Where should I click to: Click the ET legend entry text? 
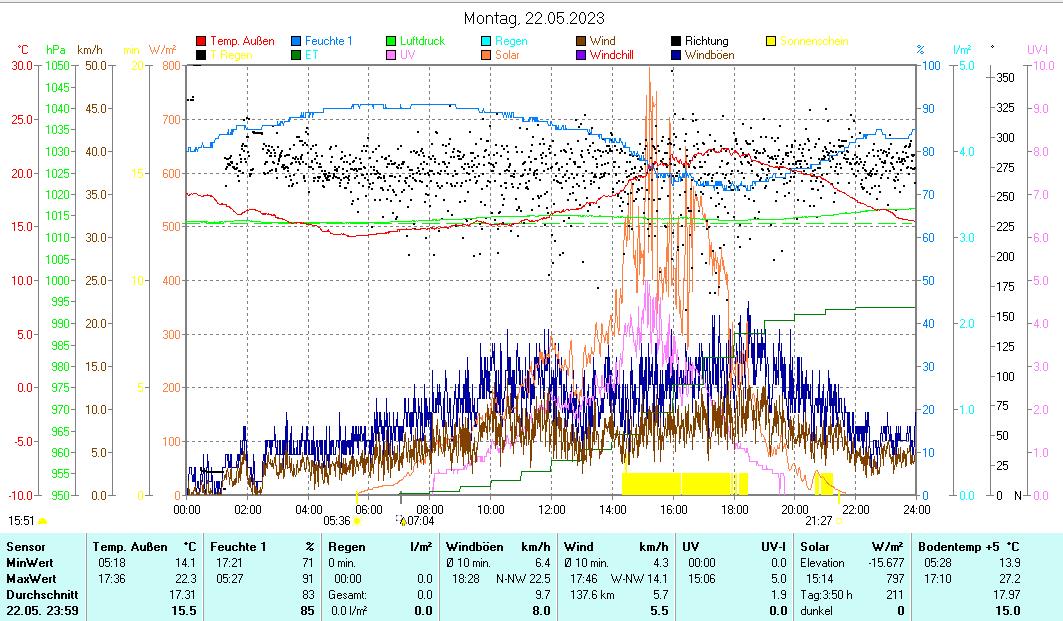311,56
